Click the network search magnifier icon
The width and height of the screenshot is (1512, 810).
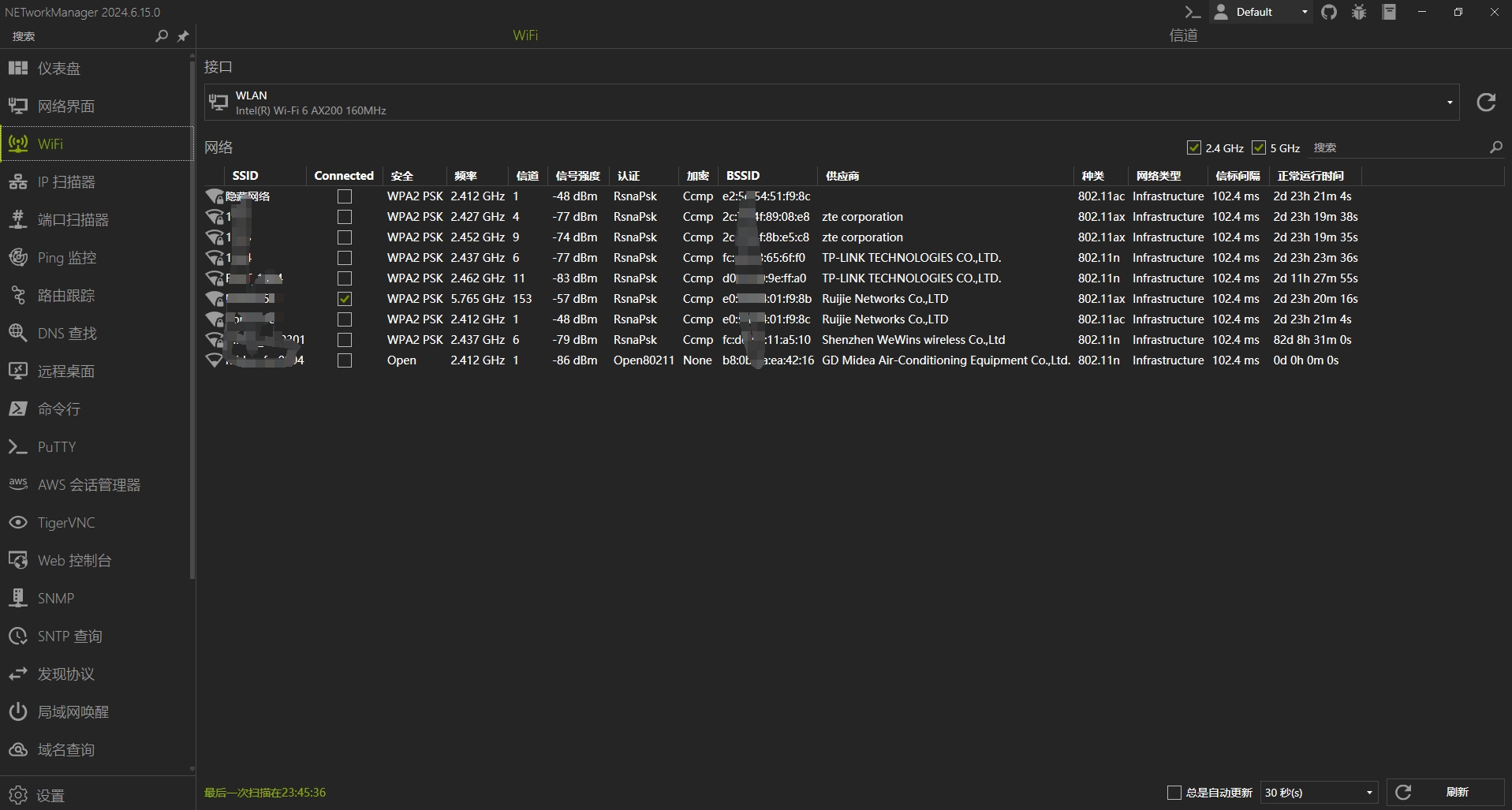click(x=1495, y=147)
